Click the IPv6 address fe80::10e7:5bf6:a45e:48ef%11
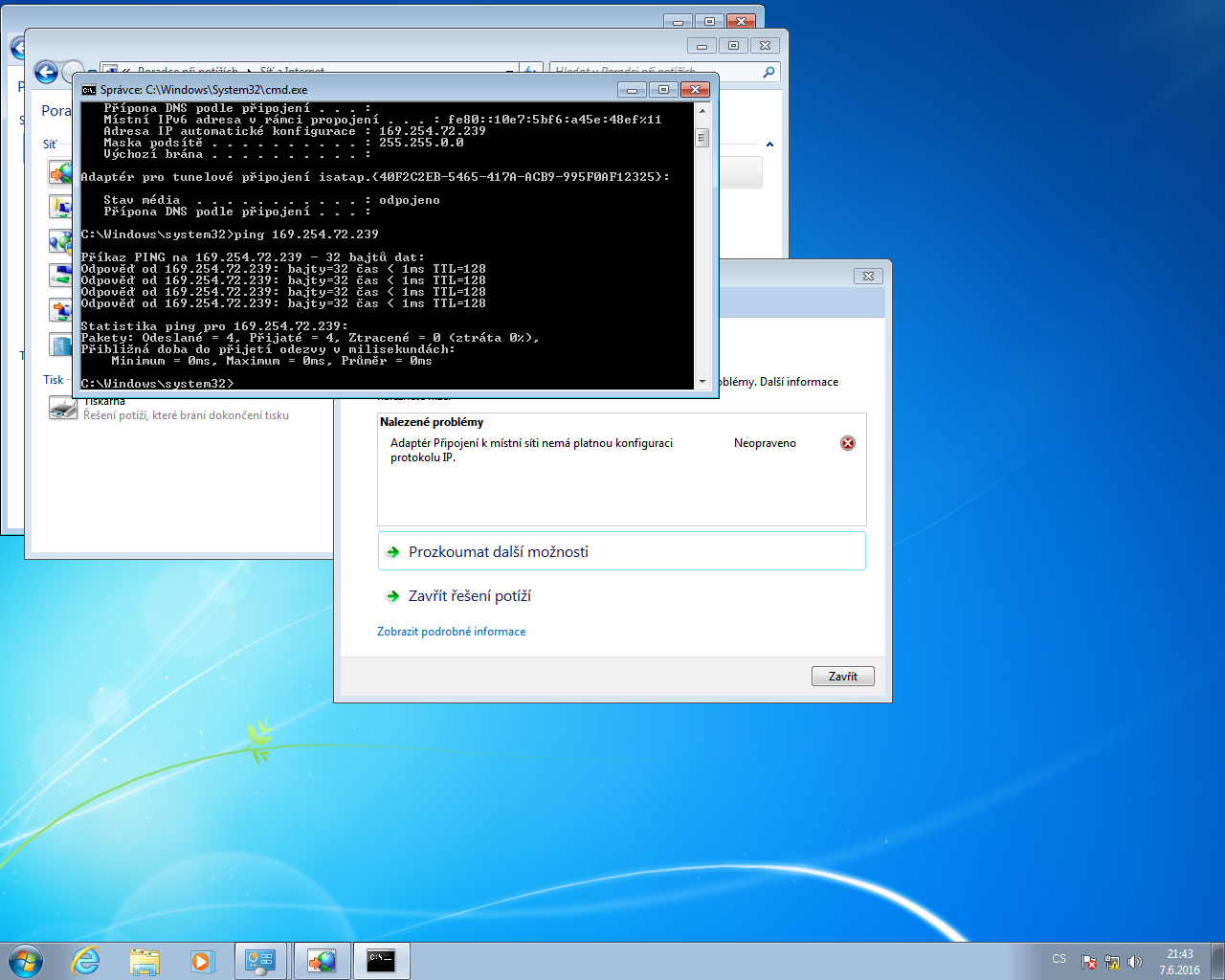 [x=555, y=120]
